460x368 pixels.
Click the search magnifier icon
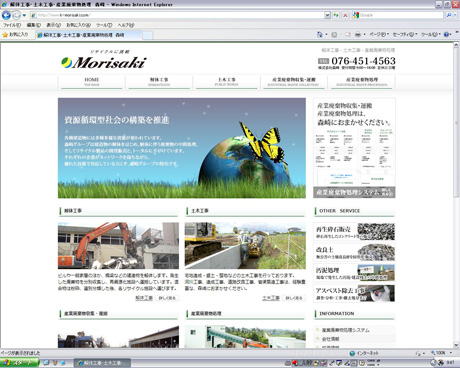pyautogui.click(x=449, y=15)
